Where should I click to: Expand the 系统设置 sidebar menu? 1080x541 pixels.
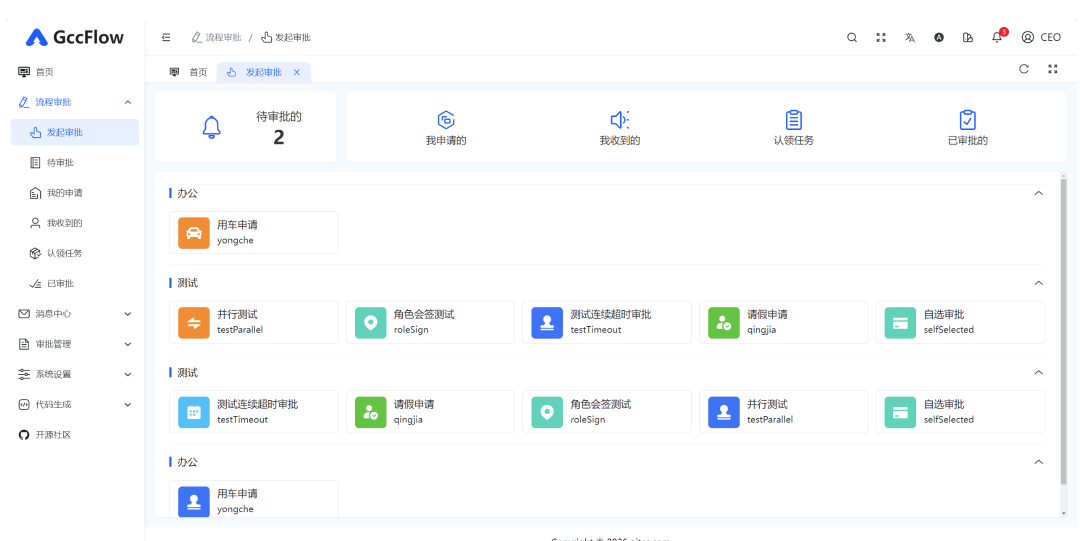tap(74, 374)
